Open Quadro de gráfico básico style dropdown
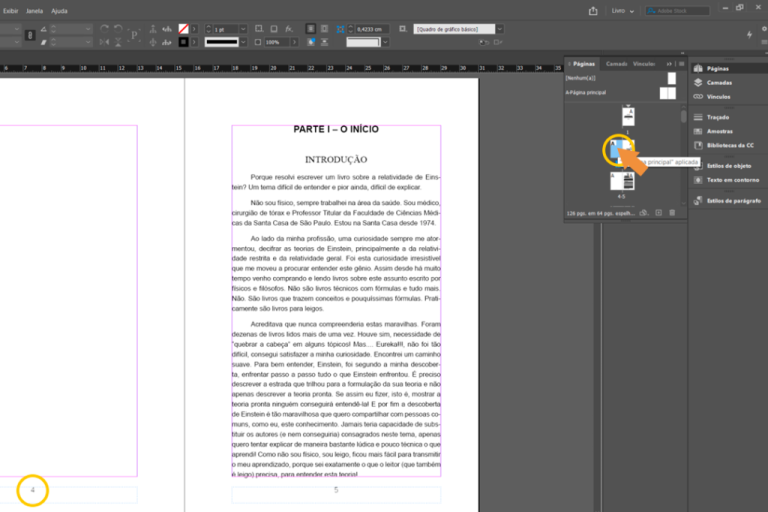The image size is (768, 512). pyautogui.click(x=500, y=29)
